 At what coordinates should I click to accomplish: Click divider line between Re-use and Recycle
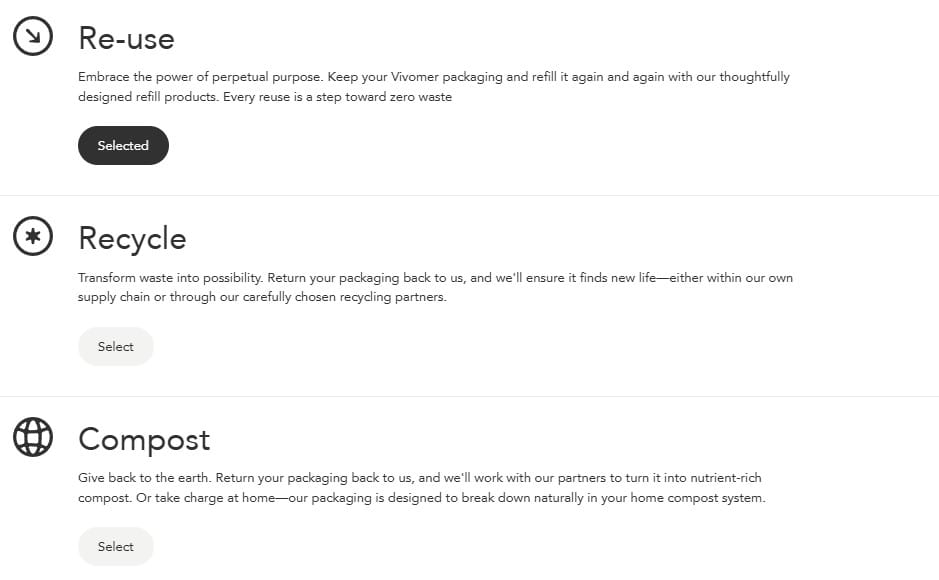coord(470,195)
